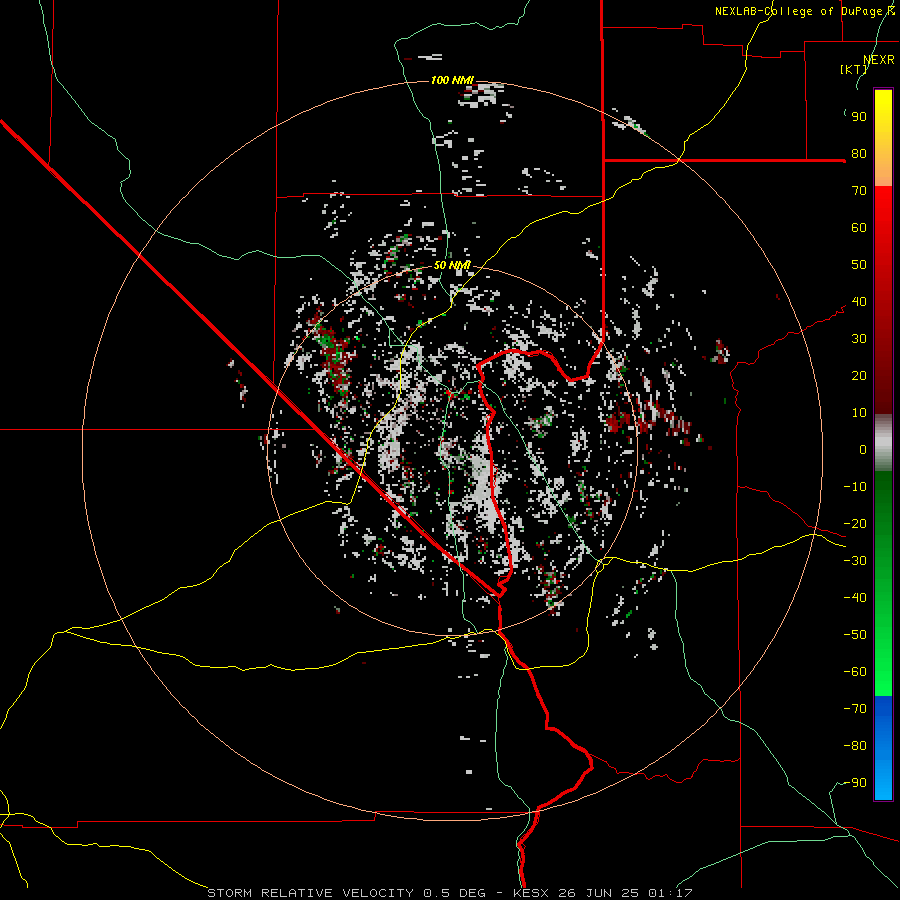Click the -60 value on velocity scale
Screen dimensions: 900x900
[x=855, y=672]
